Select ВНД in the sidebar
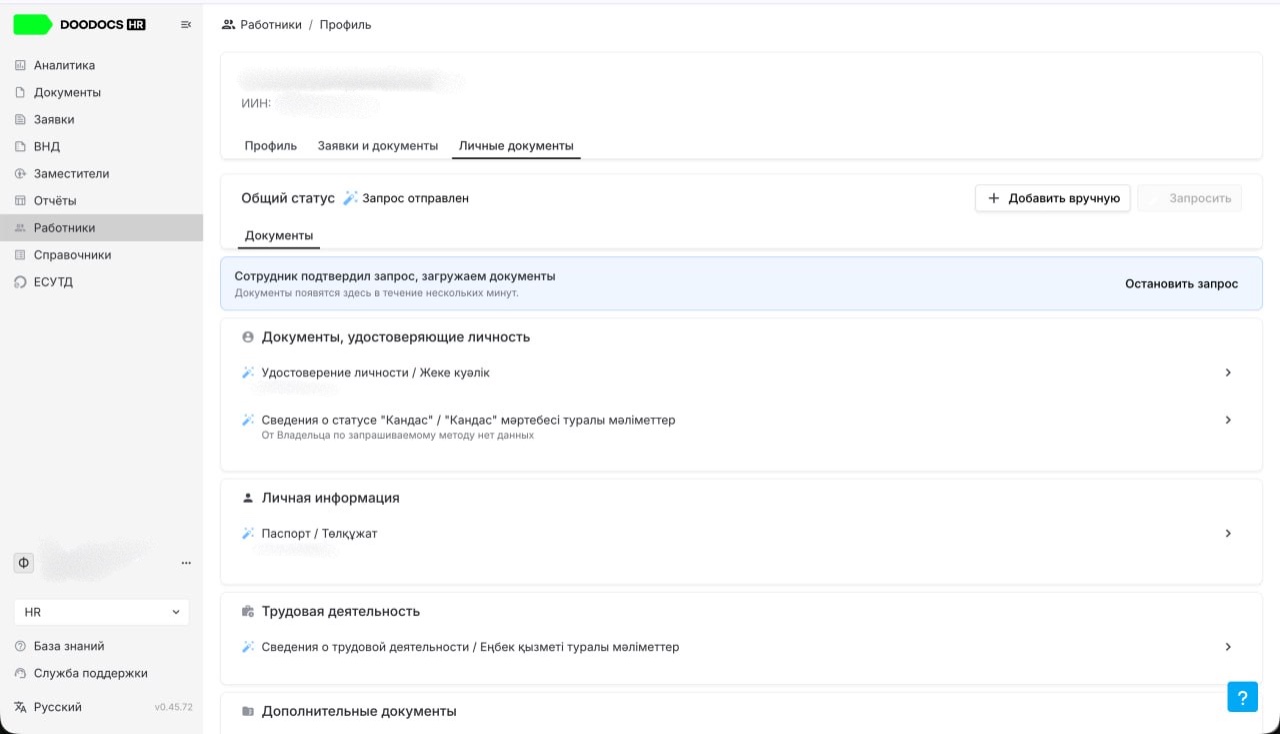 pos(47,146)
